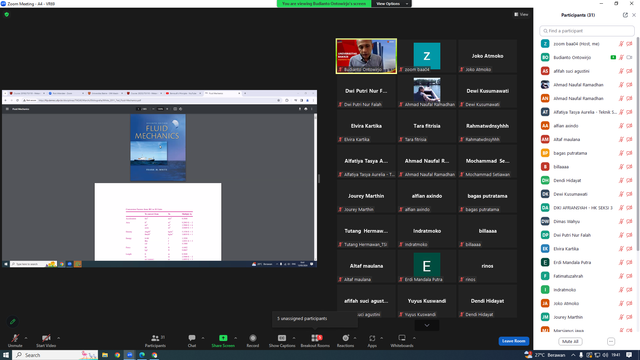Click the volume icon in system tray
The image size is (640, 360).
[x=605, y=355]
